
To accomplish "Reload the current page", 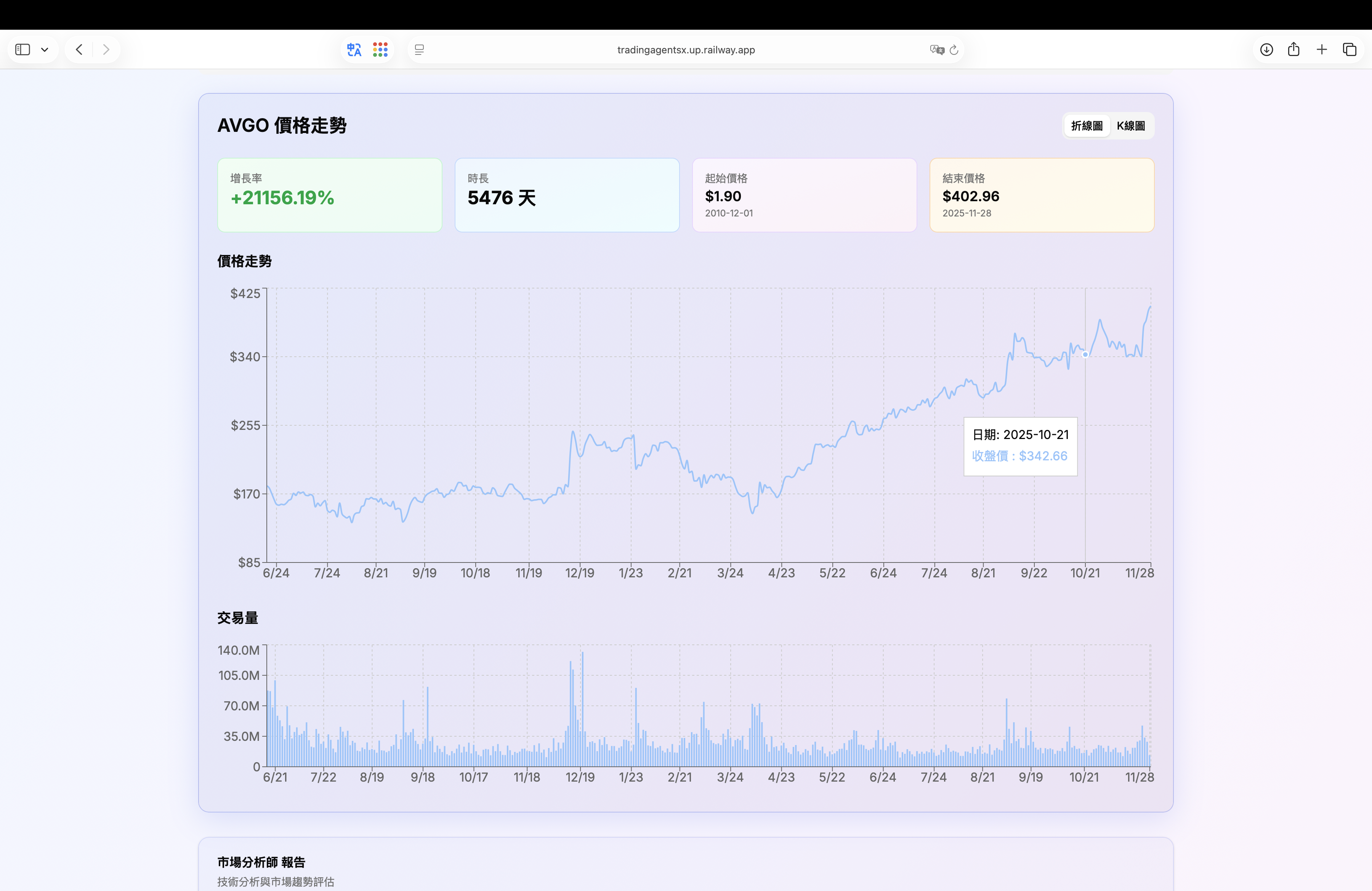I will [954, 50].
